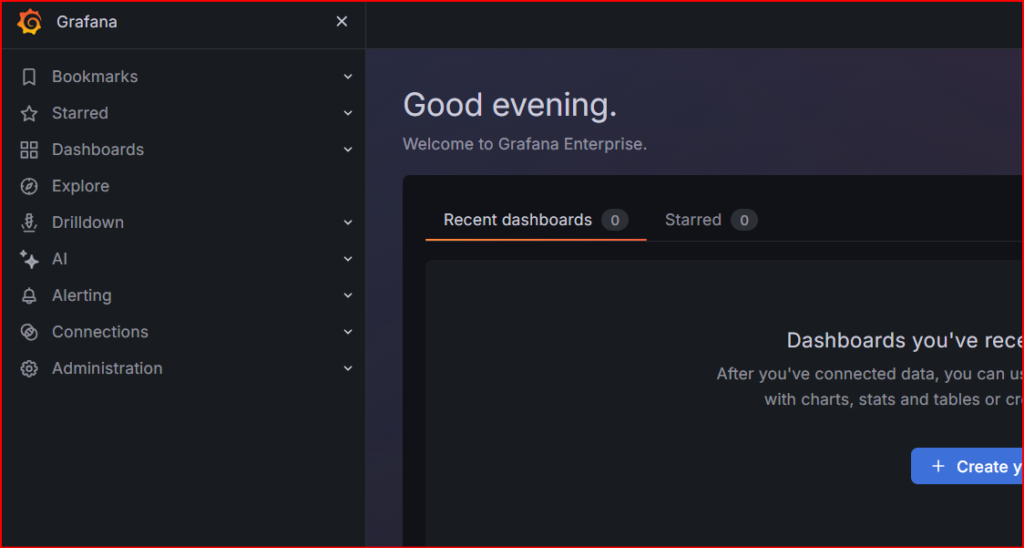The image size is (1024, 548).
Task: Click the Dashboards grid icon
Action: (x=29, y=150)
